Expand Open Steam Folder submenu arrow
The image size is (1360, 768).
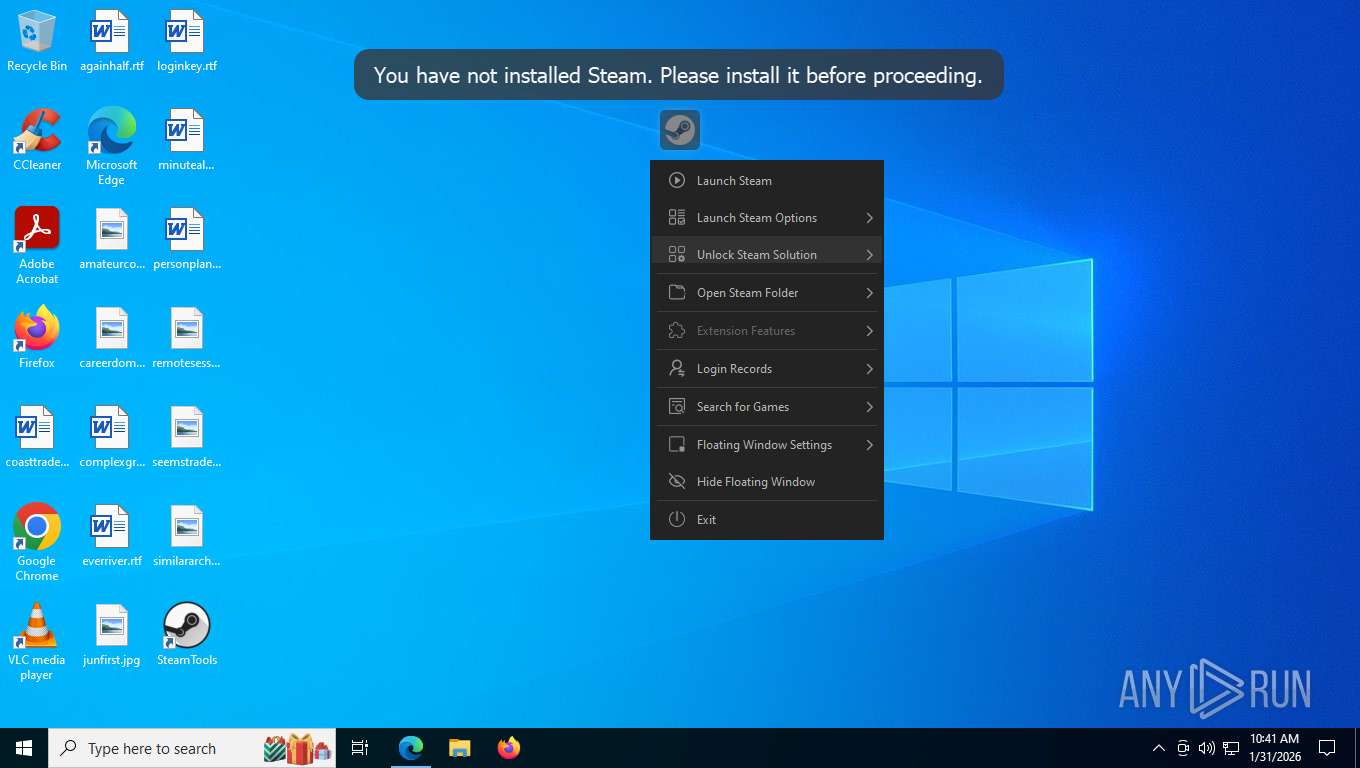[x=870, y=293]
